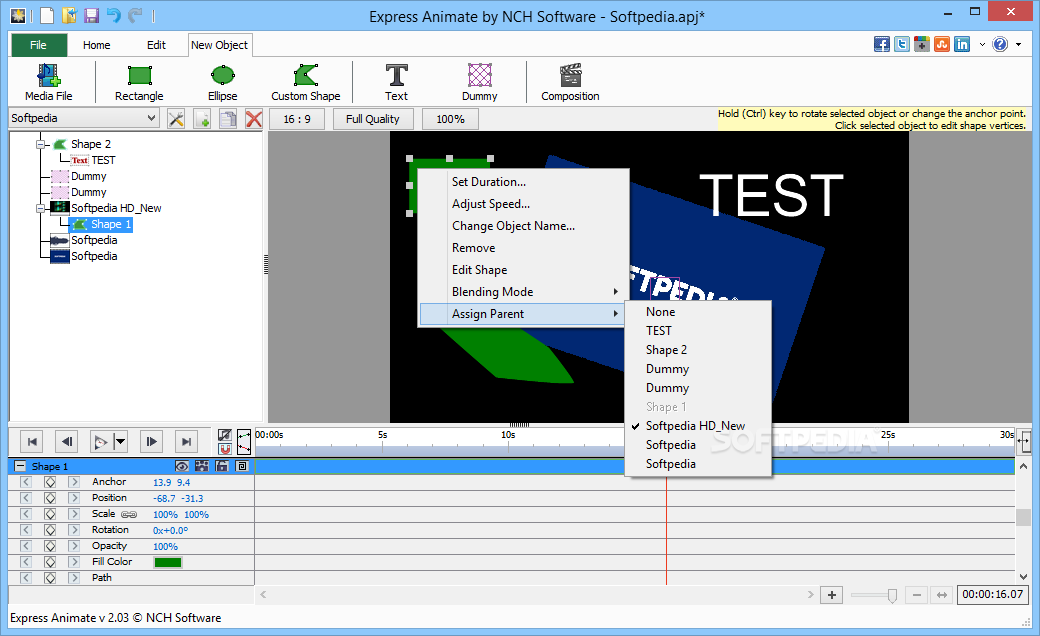This screenshot has height=636, width=1040.
Task: Save the project with the floppy icon
Action: (x=92, y=15)
